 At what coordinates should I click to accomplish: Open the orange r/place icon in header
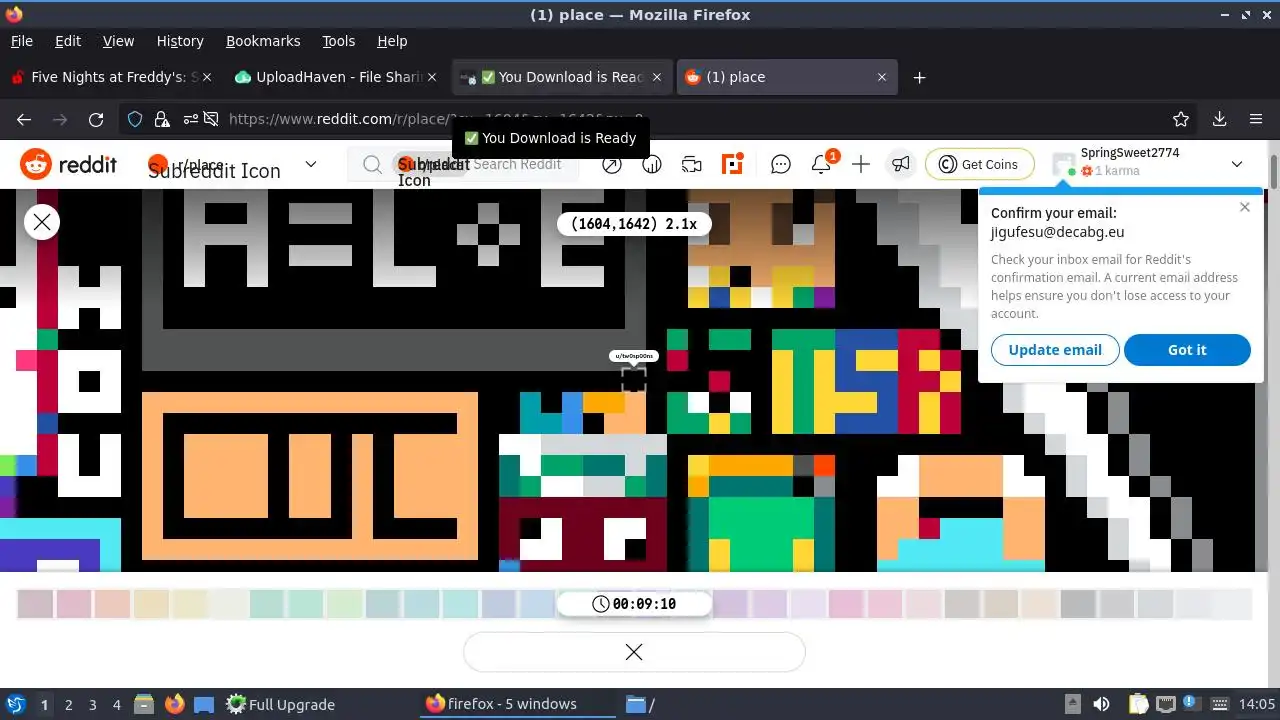click(x=734, y=165)
